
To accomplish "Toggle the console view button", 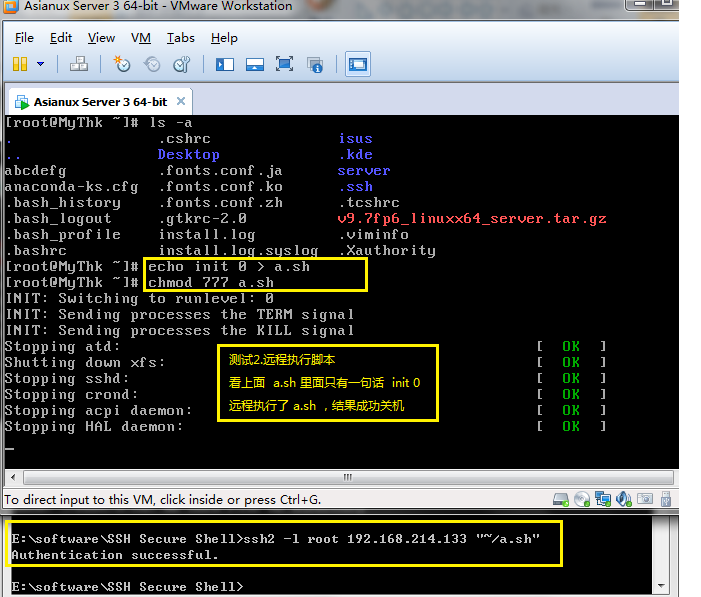I will [358, 64].
